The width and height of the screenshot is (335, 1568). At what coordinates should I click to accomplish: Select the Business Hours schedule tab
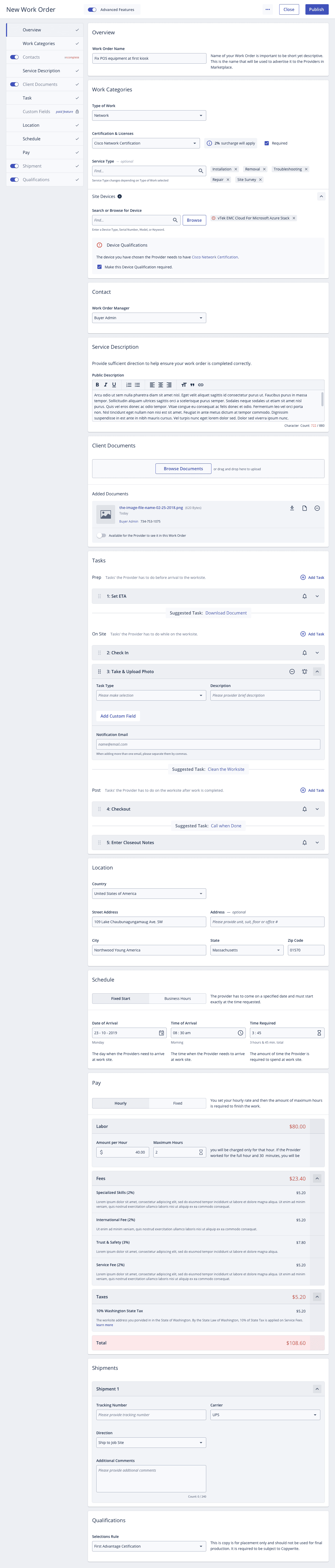(x=177, y=998)
